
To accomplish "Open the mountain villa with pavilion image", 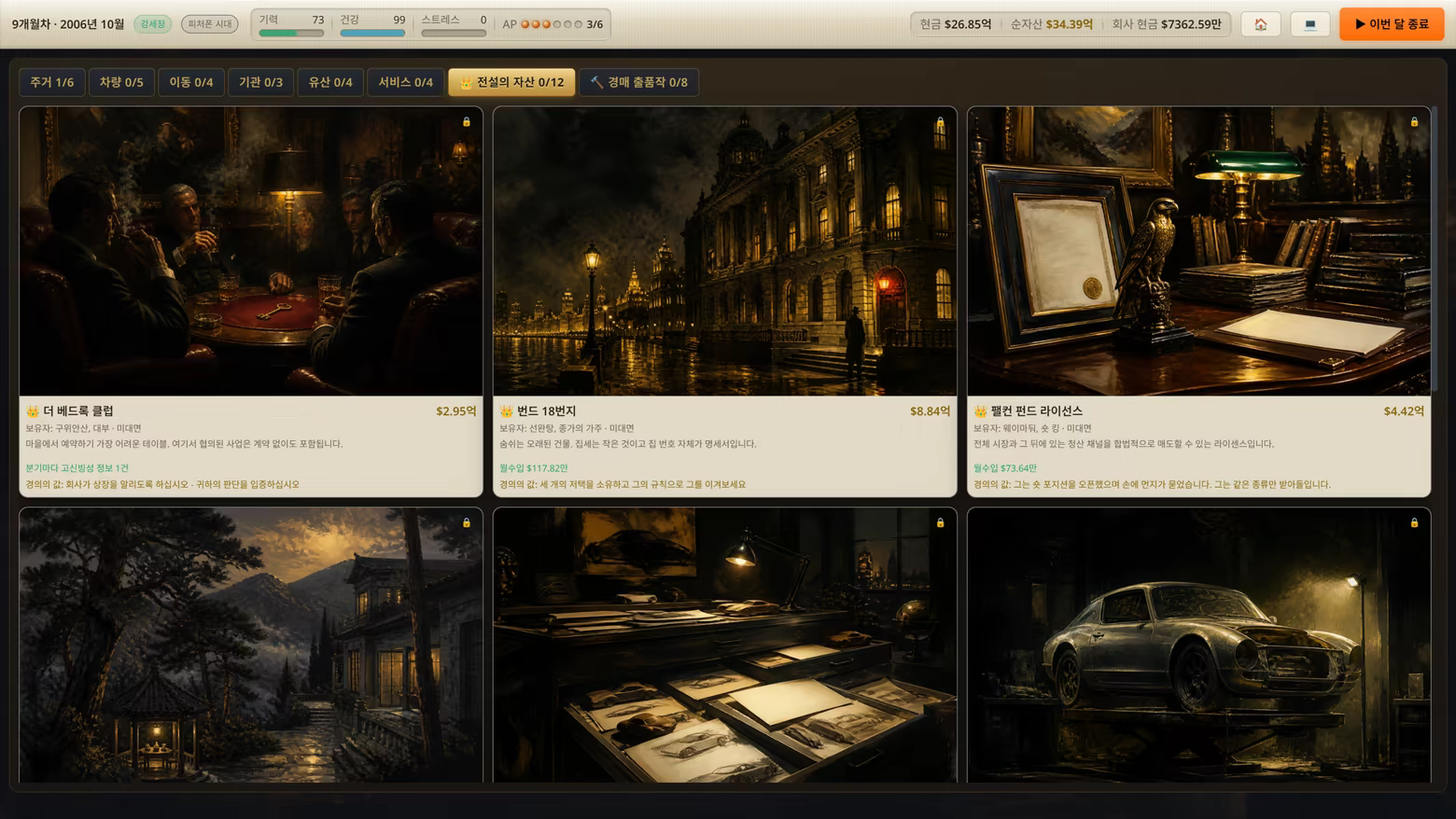I will click(x=251, y=645).
